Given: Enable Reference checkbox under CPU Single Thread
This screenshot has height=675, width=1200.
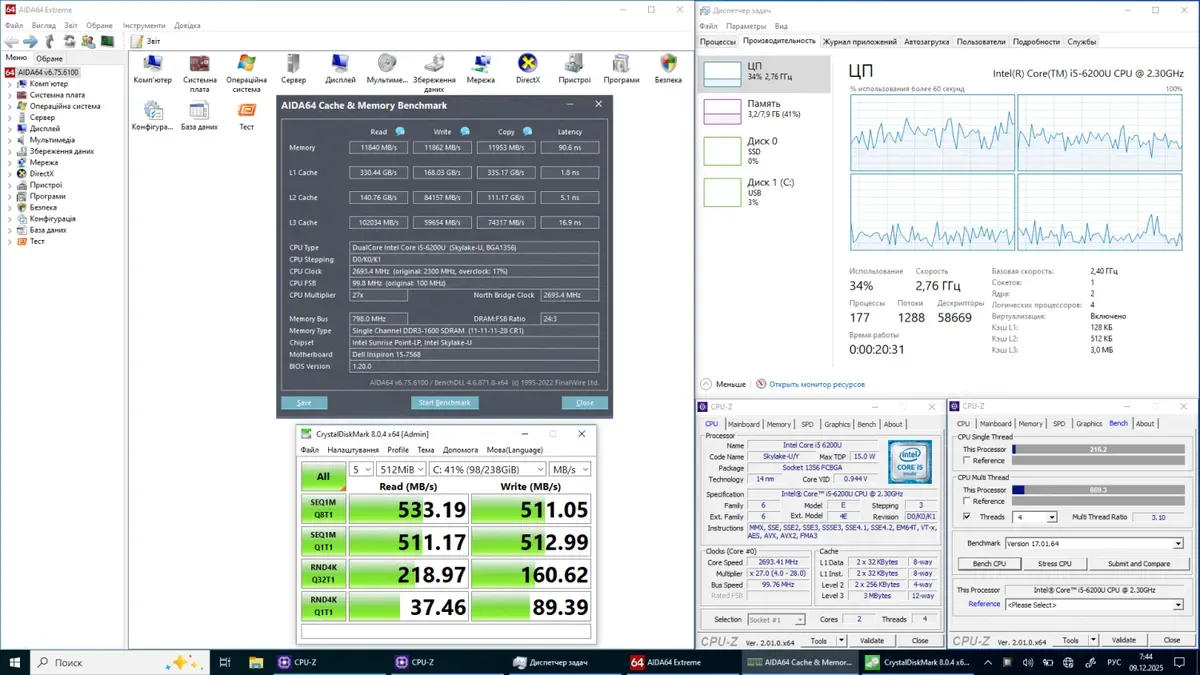Looking at the screenshot, I should pyautogui.click(x=967, y=461).
